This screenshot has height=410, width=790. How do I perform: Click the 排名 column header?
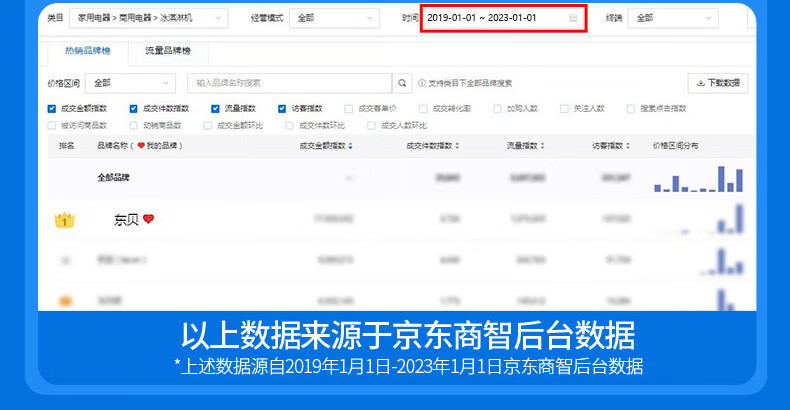[x=67, y=146]
